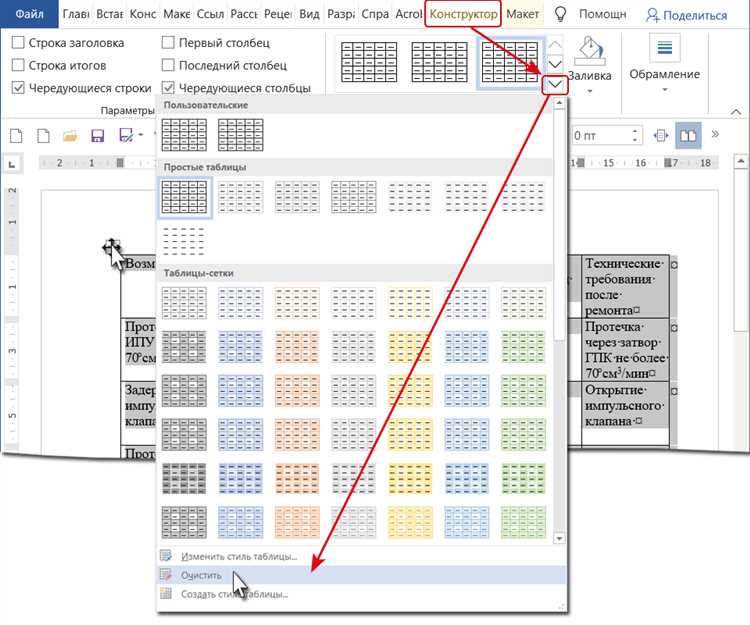Image resolution: width=750 pixels, height=625 pixels.
Task: Pick second custom style under Пользовательские
Action: [241, 135]
